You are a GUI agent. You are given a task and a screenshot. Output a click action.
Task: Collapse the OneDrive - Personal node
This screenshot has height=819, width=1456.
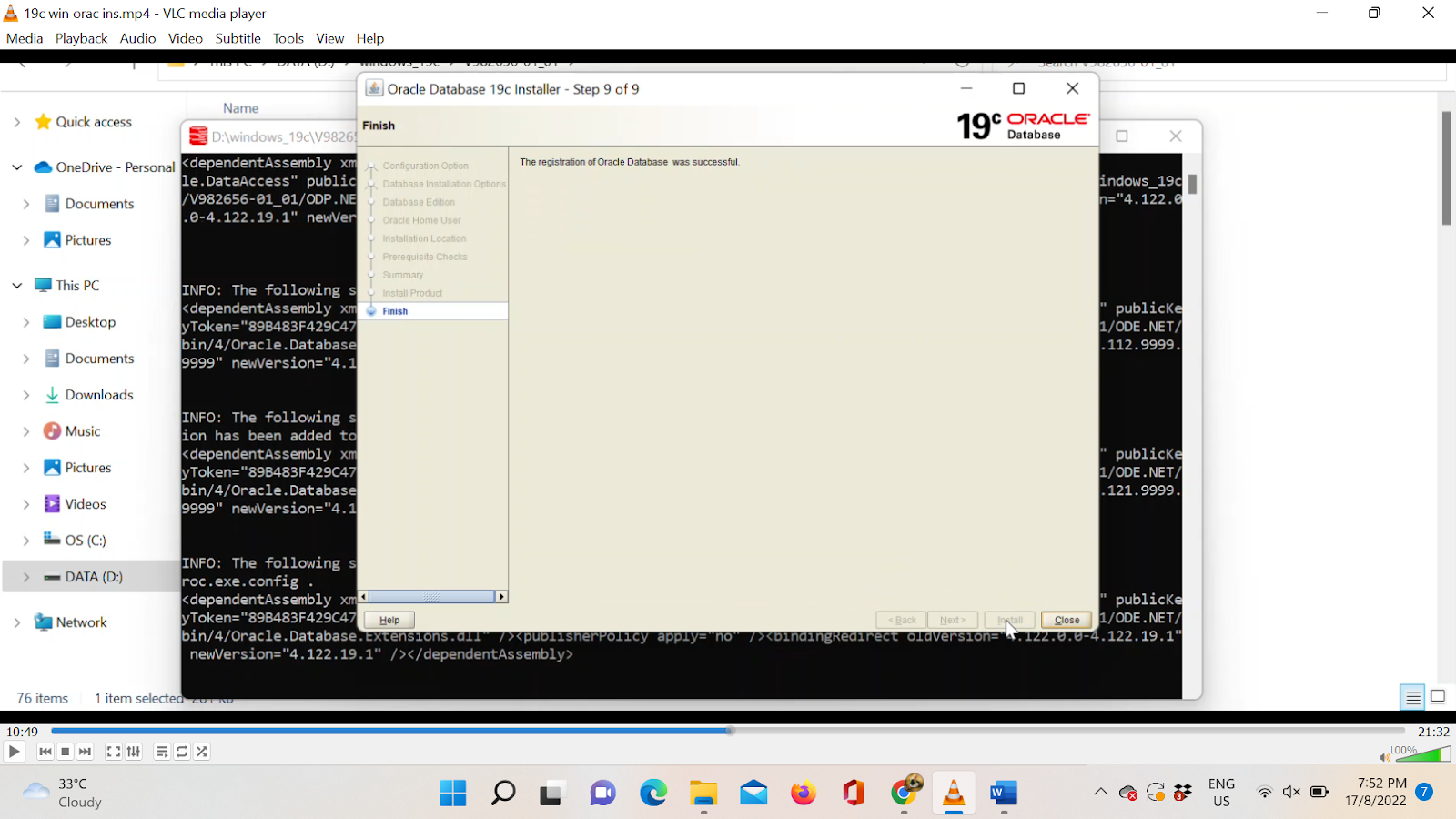17,167
